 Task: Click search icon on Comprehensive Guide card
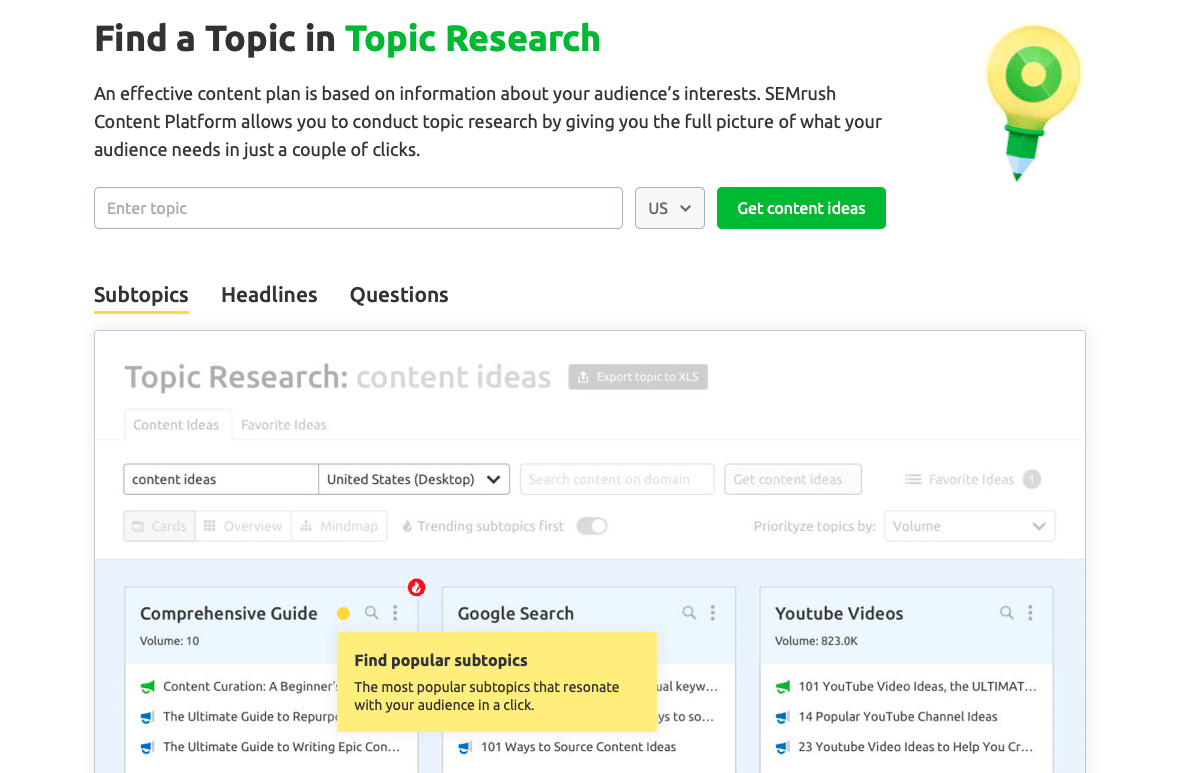(x=372, y=613)
